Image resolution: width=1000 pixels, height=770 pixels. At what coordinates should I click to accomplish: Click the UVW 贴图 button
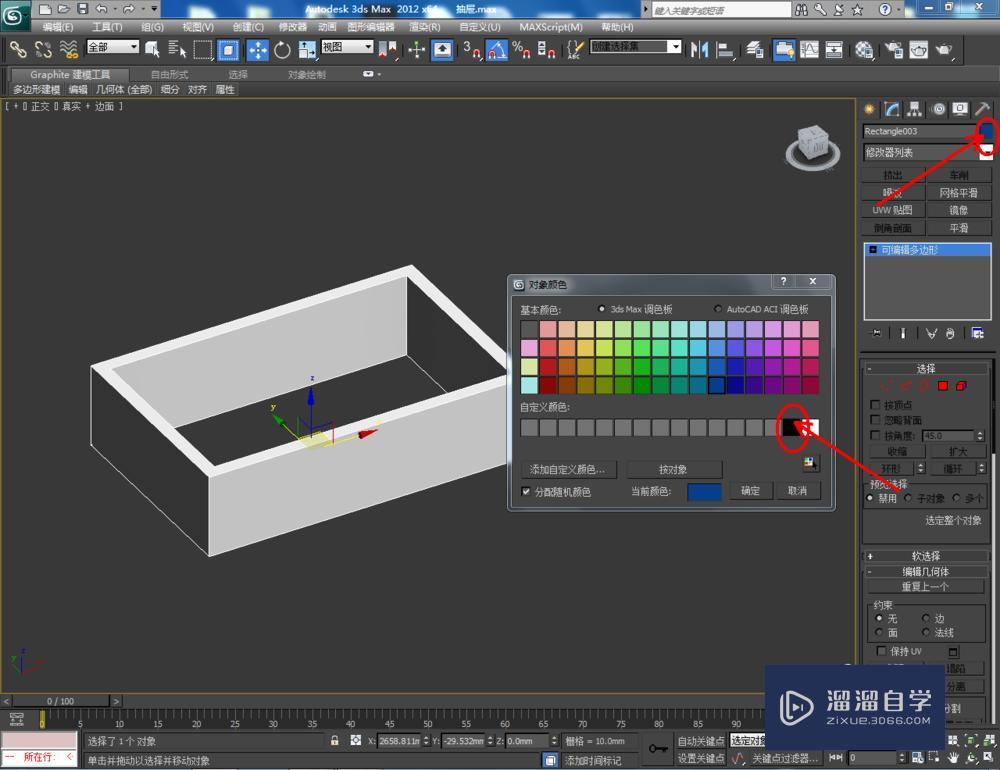[891, 210]
